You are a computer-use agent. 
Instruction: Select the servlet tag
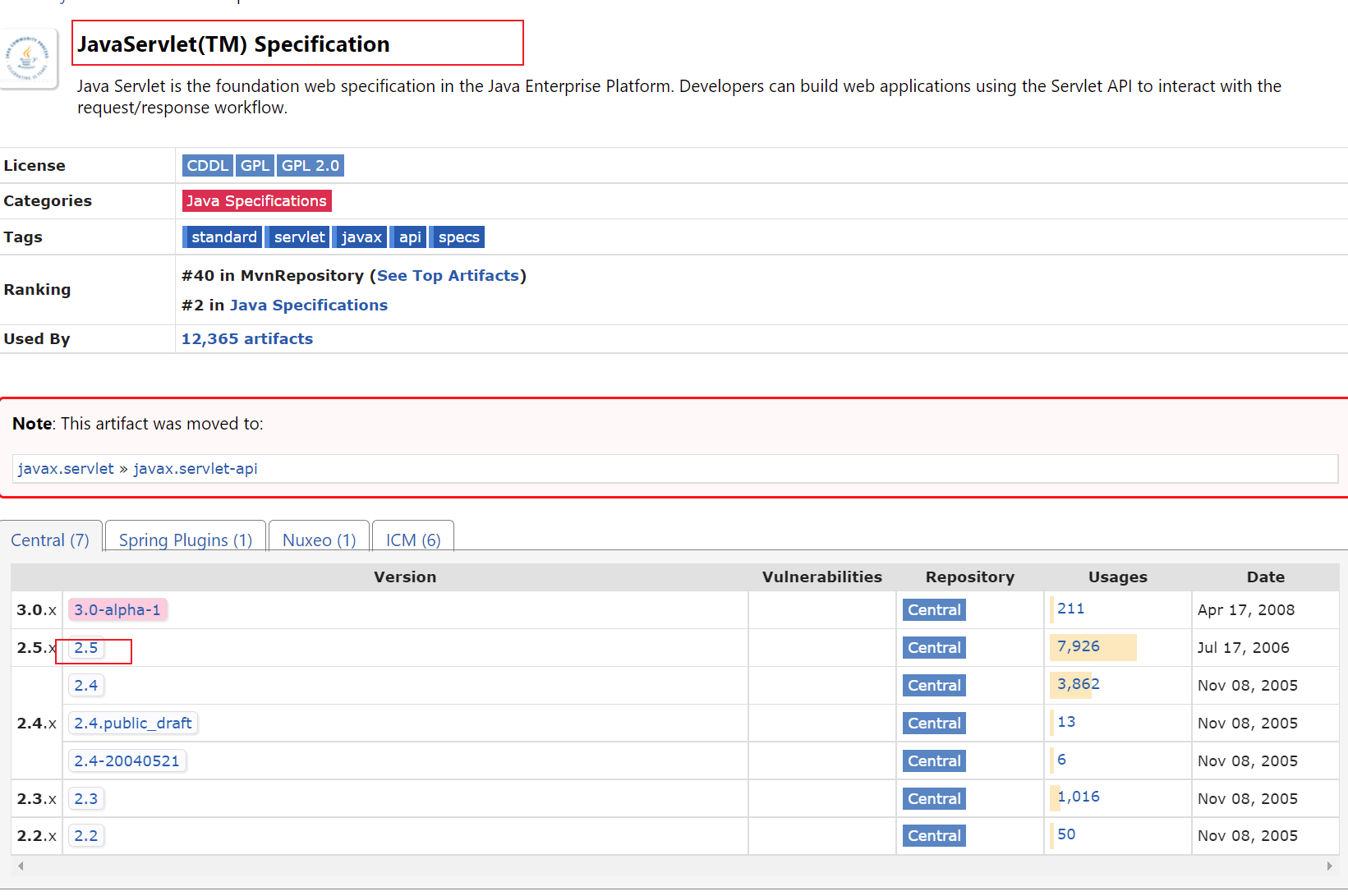coord(298,237)
